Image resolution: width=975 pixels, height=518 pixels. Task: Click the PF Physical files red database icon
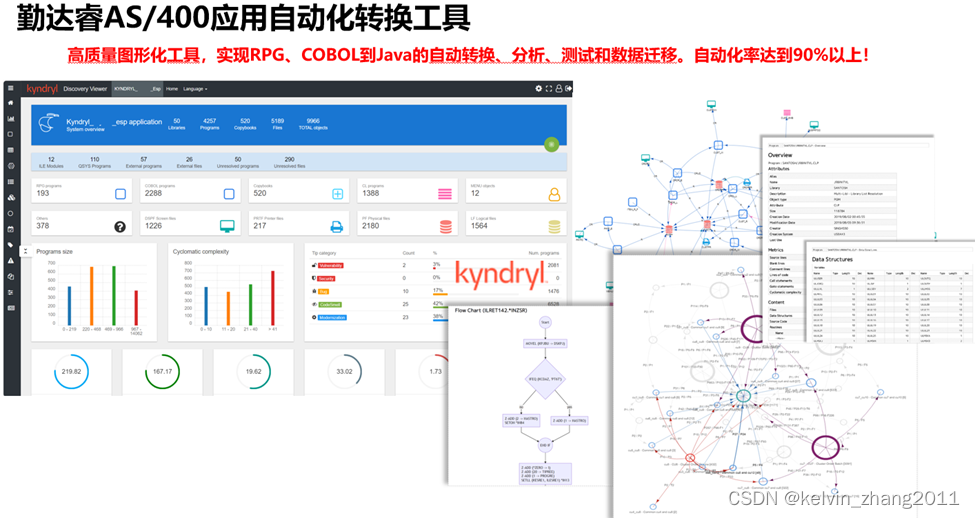pyautogui.click(x=446, y=227)
